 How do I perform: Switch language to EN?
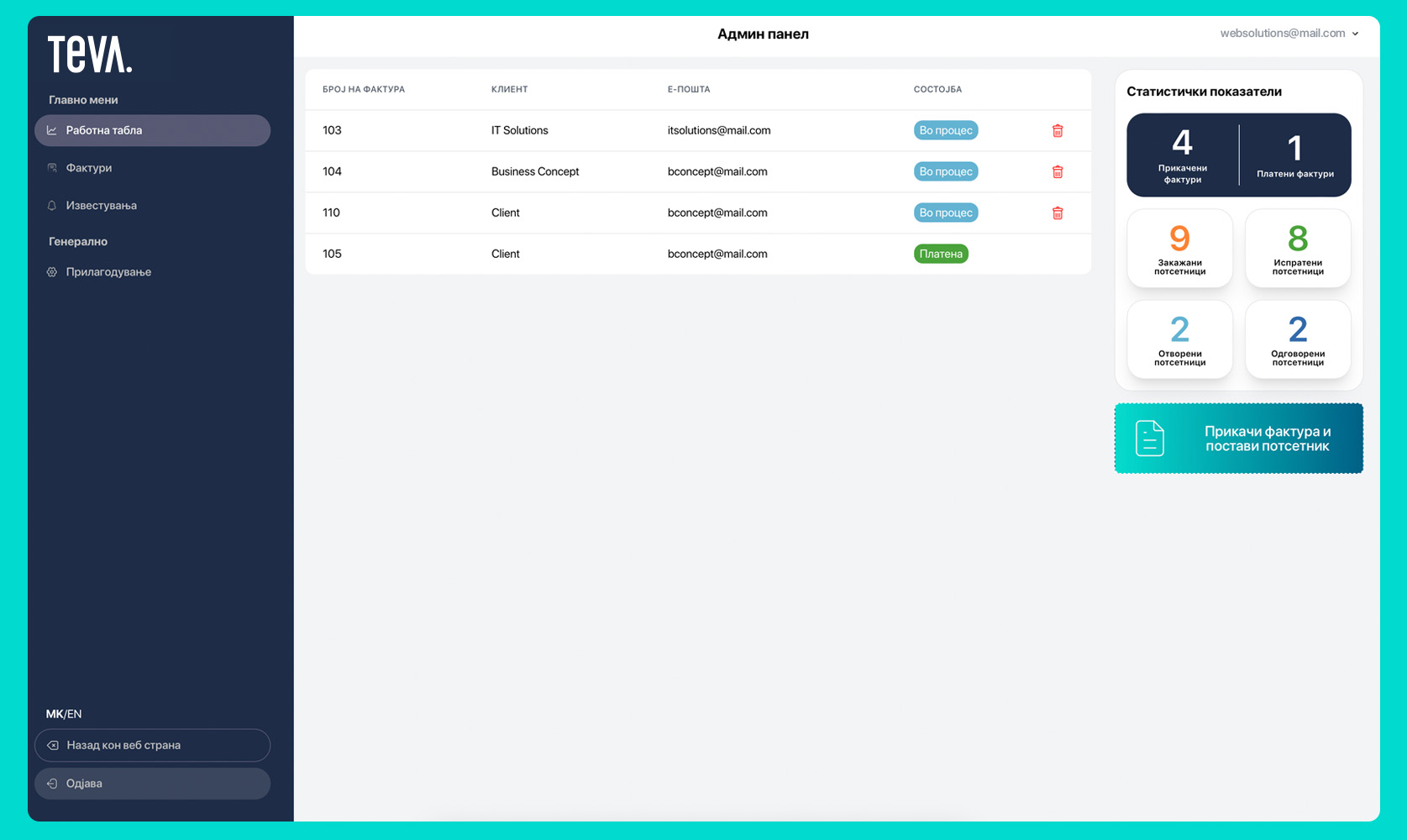click(75, 714)
